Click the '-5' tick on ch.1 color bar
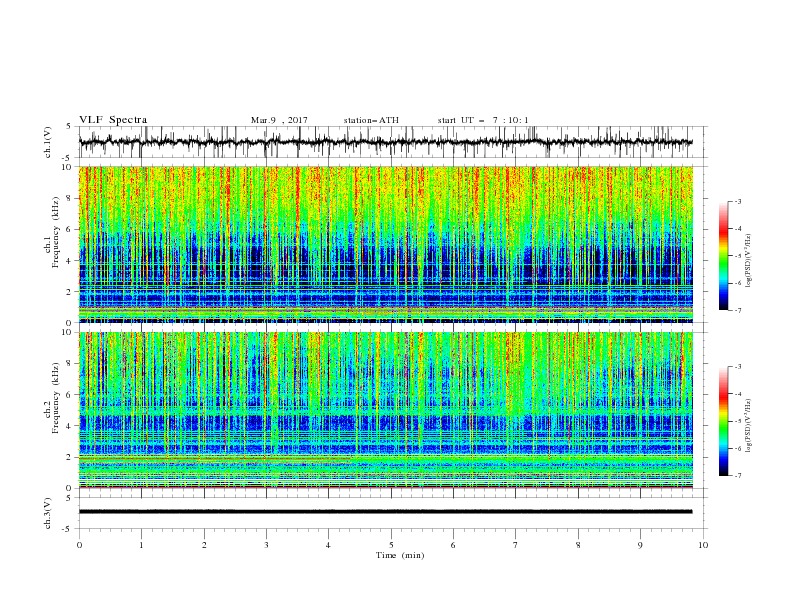 pos(738,256)
